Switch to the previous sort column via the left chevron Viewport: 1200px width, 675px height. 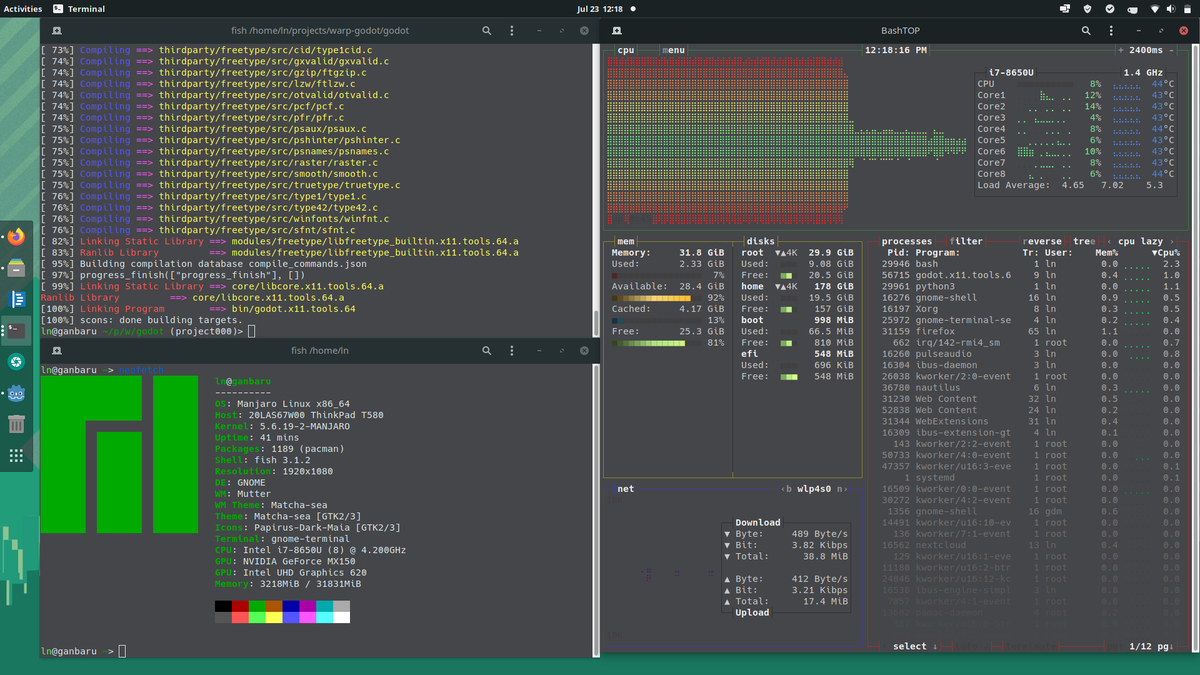1109,240
